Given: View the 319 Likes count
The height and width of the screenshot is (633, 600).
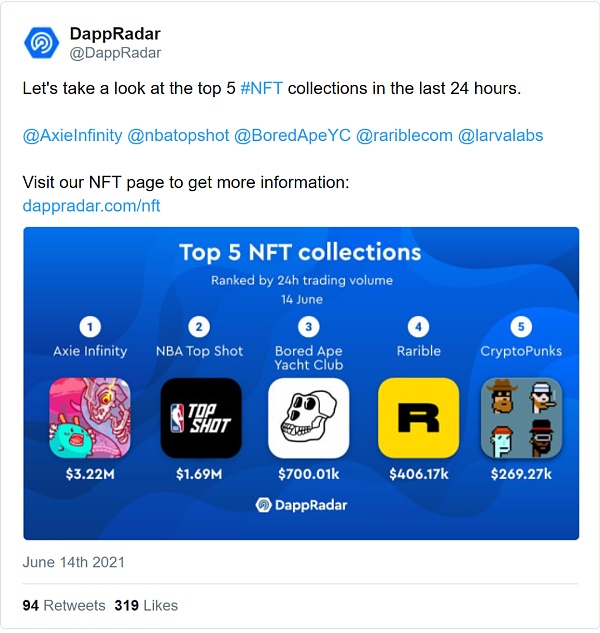Looking at the screenshot, I should 146,605.
